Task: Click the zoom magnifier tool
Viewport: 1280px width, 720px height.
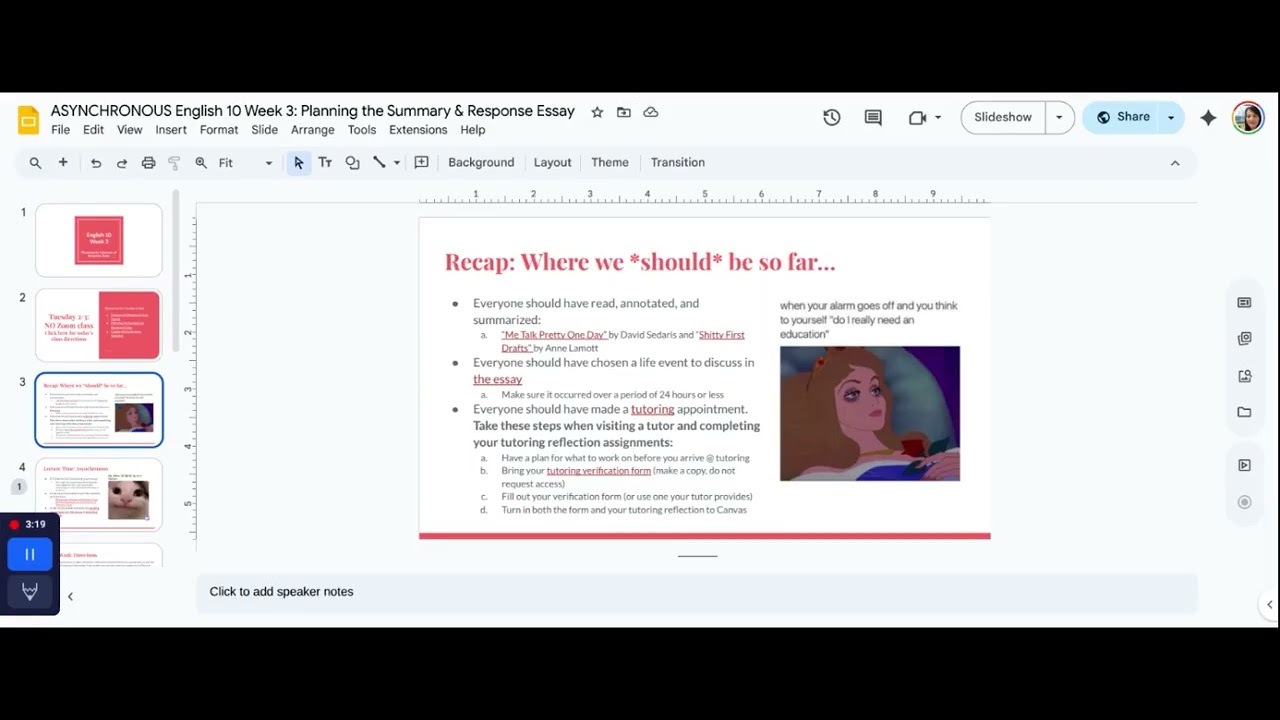Action: (201, 162)
